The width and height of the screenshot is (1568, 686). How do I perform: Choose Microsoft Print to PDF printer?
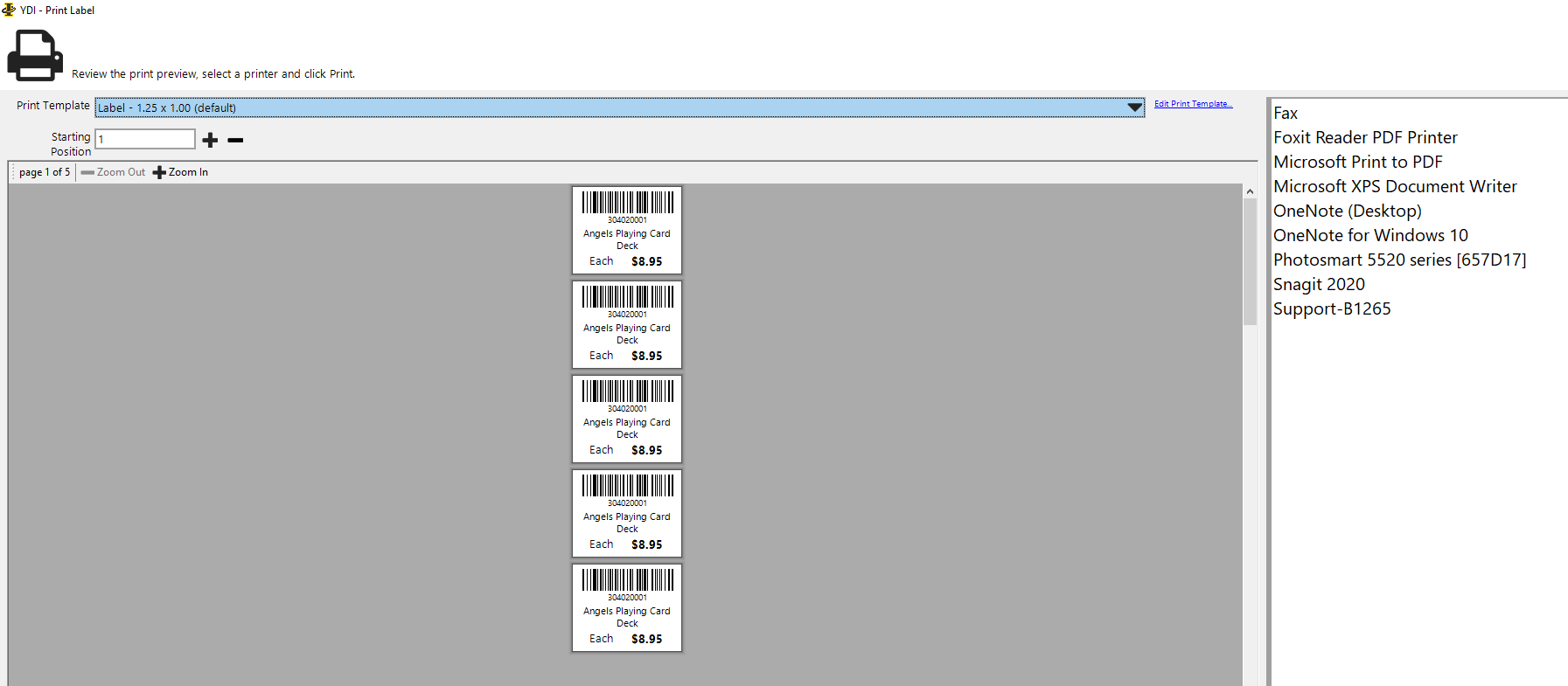(1357, 163)
